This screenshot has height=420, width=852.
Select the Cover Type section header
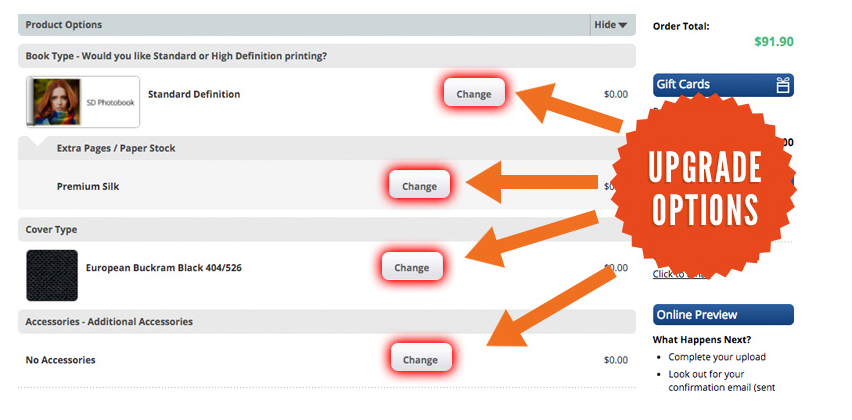(x=51, y=230)
